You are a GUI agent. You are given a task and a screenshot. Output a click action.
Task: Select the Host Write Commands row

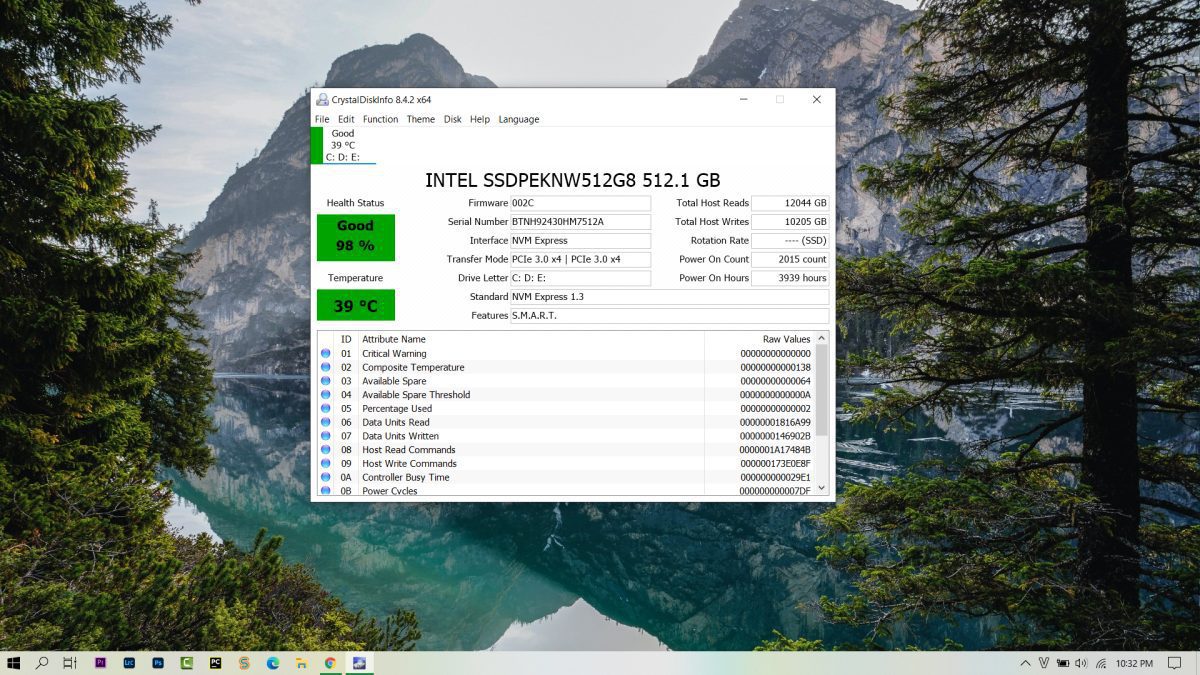[566, 463]
